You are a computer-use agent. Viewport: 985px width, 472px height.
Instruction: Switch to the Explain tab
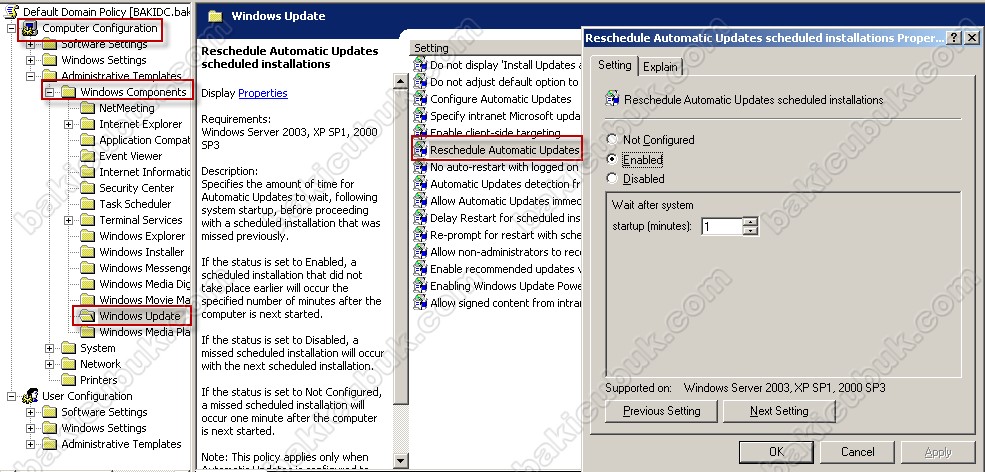660,67
